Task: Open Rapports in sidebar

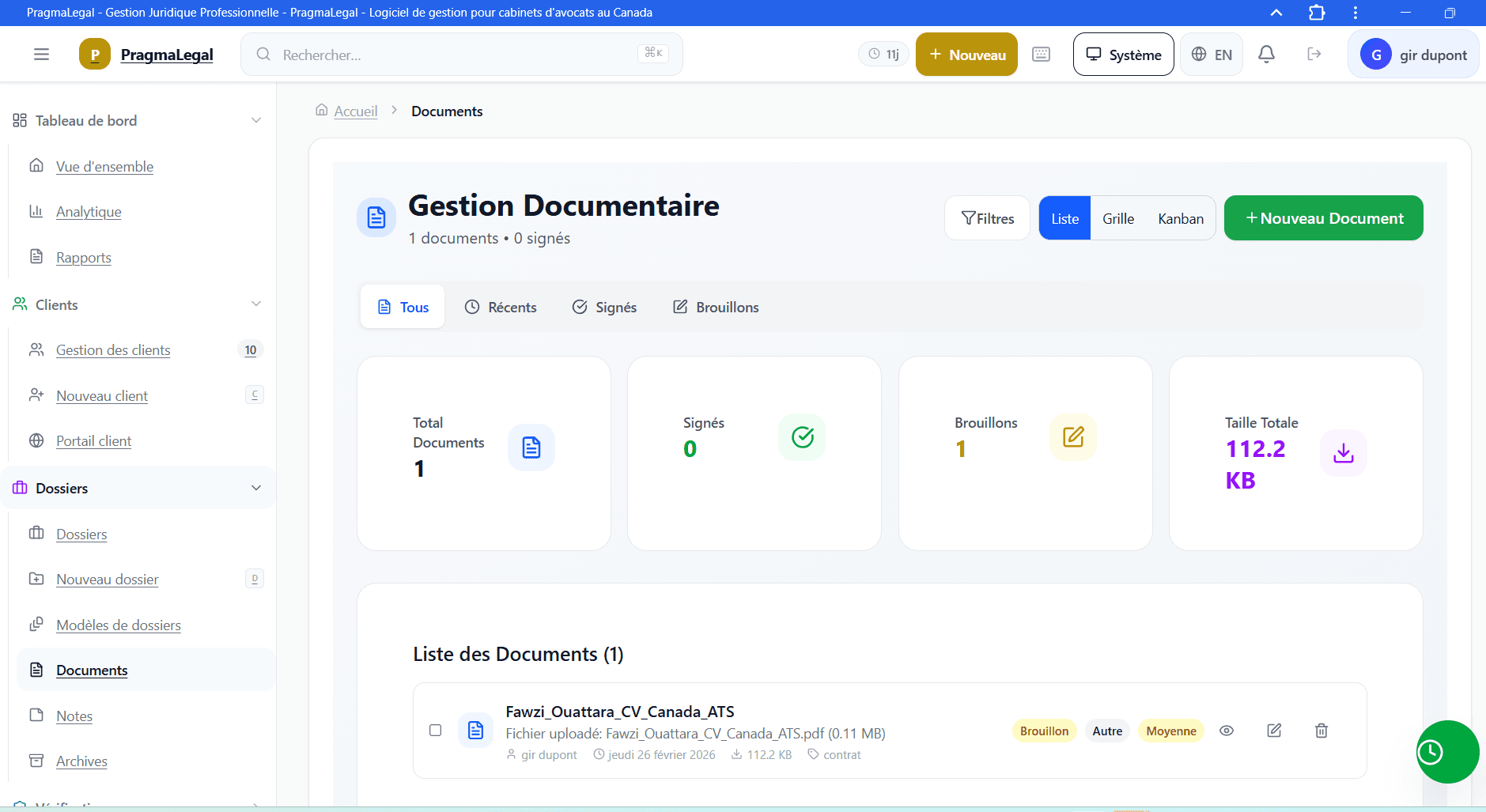Action: click(x=84, y=258)
